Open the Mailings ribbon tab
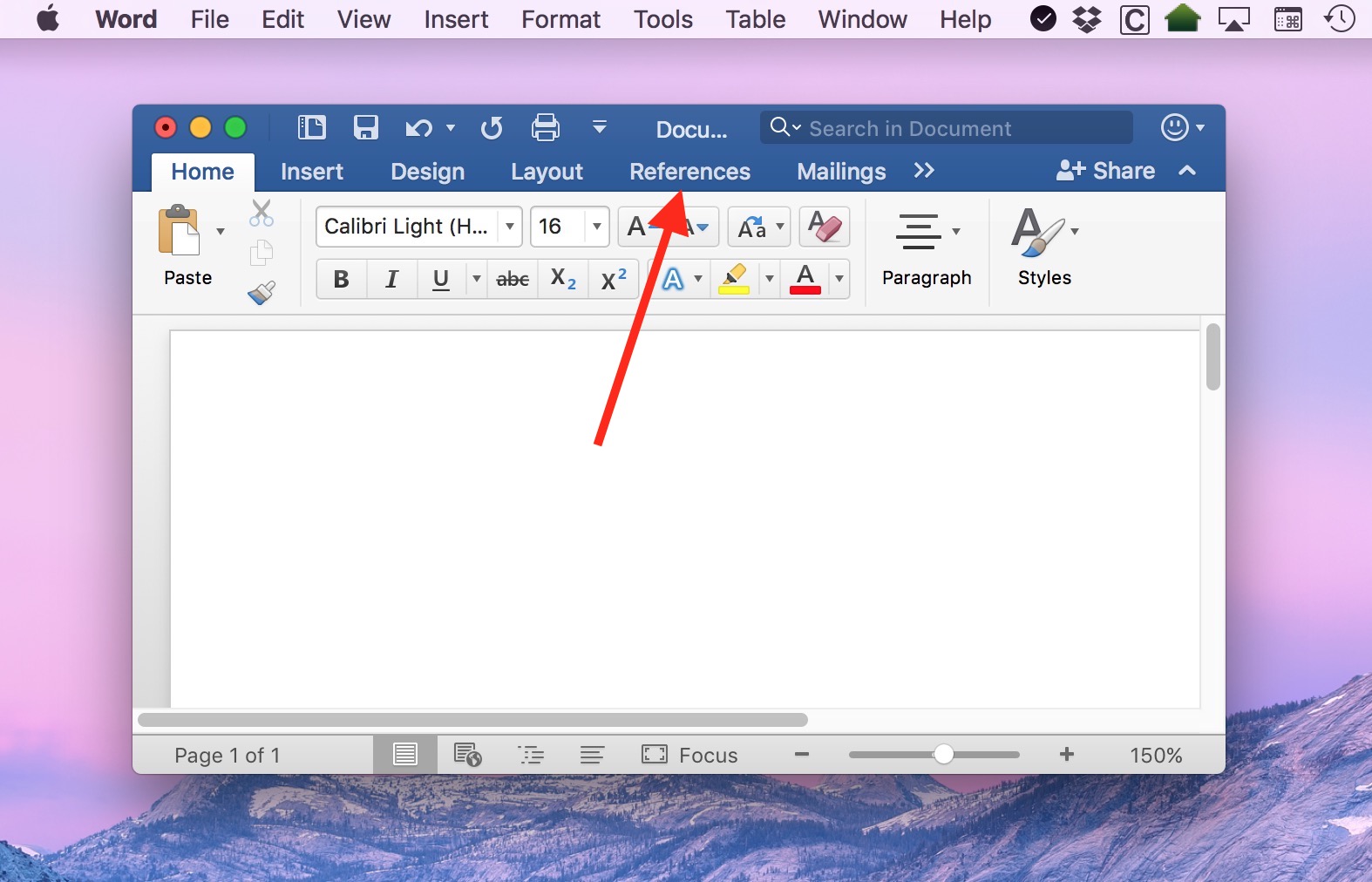This screenshot has width=1372, height=882. 841,172
